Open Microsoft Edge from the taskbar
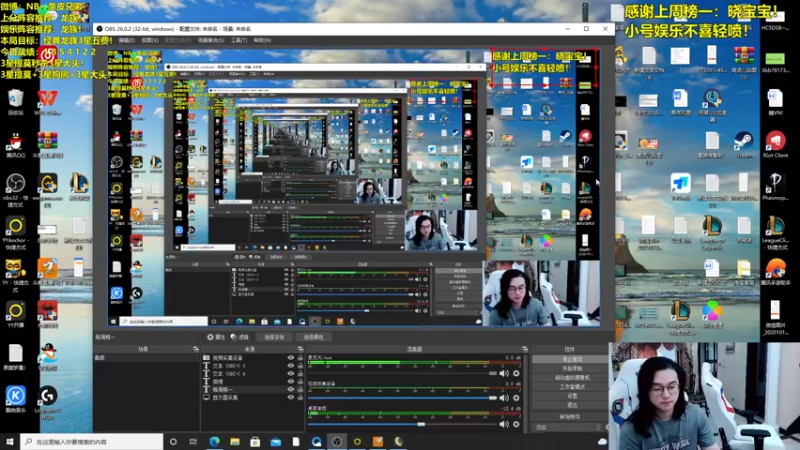This screenshot has width=800, height=450. [x=214, y=441]
